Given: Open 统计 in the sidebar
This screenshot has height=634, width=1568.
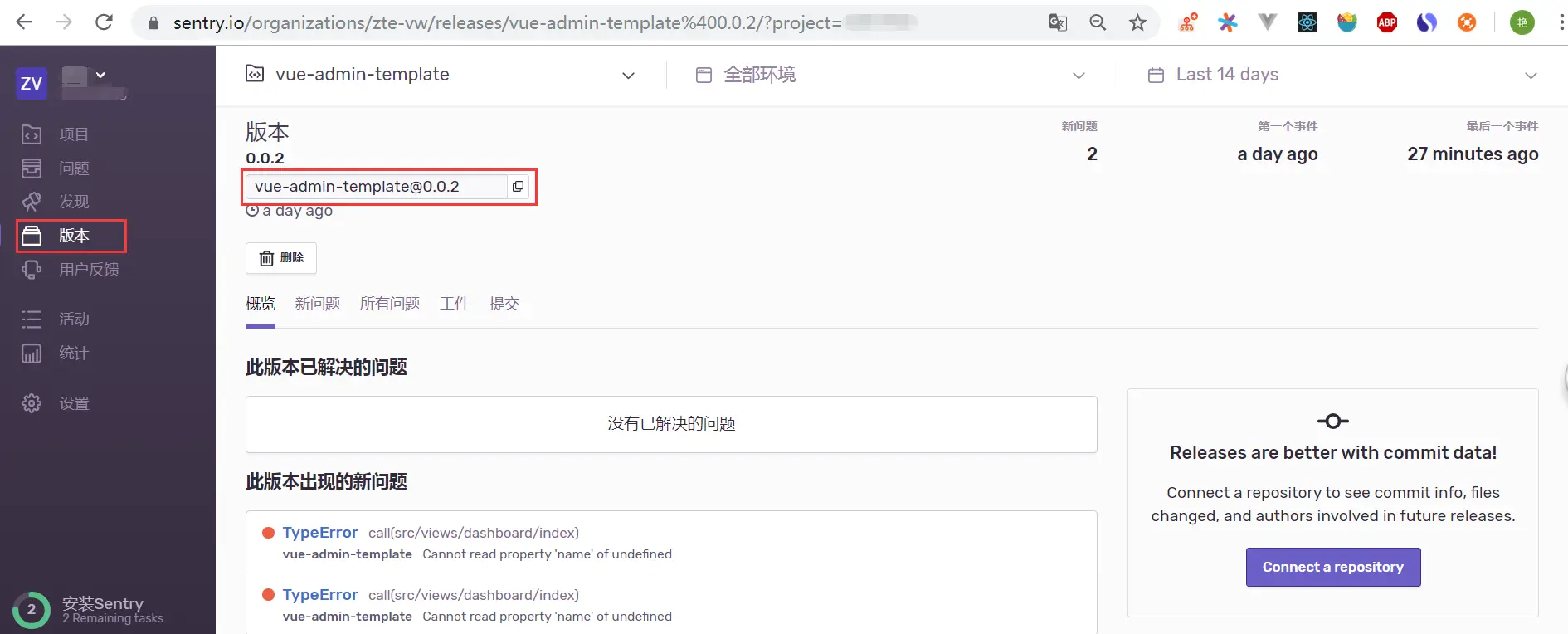Looking at the screenshot, I should tap(74, 354).
